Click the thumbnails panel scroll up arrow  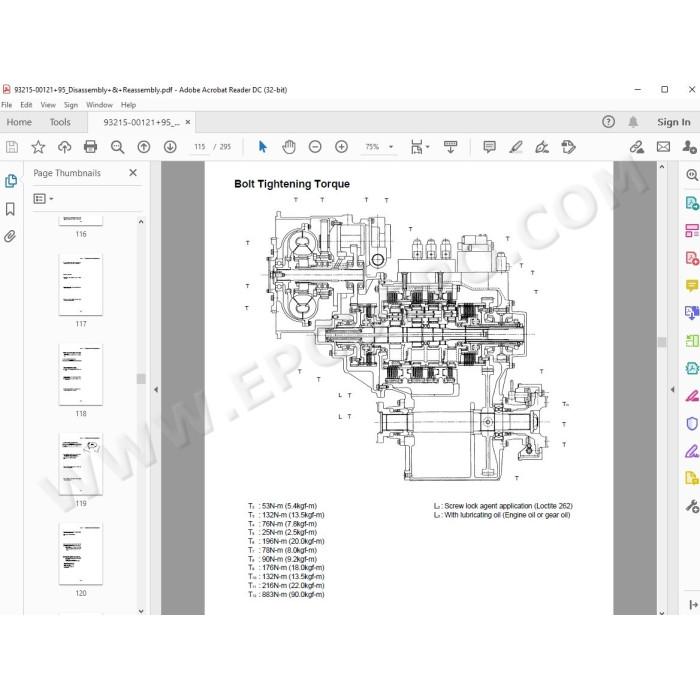tap(141, 222)
